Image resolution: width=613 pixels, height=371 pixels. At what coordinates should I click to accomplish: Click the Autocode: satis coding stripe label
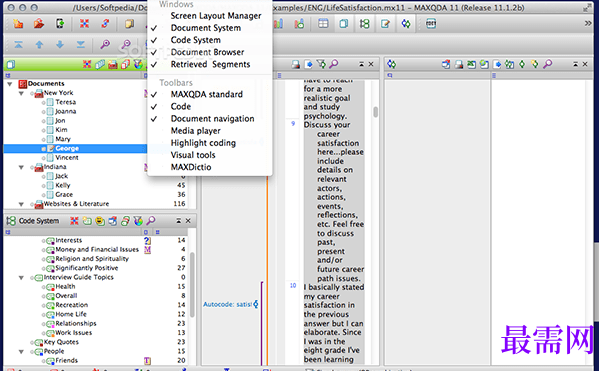tap(228, 304)
